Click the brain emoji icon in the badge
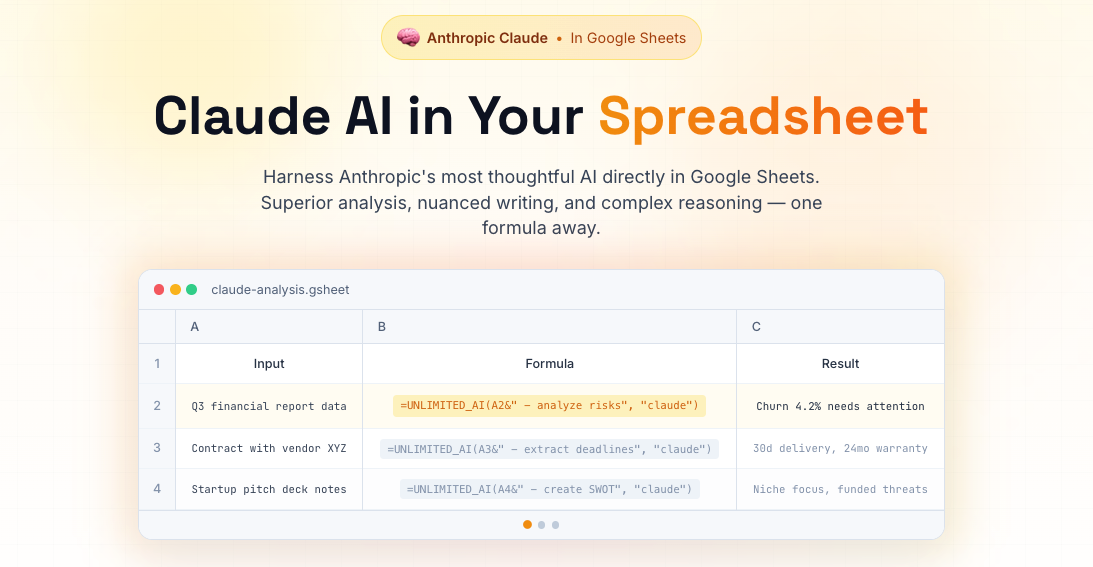The image size is (1093, 567). coord(408,38)
